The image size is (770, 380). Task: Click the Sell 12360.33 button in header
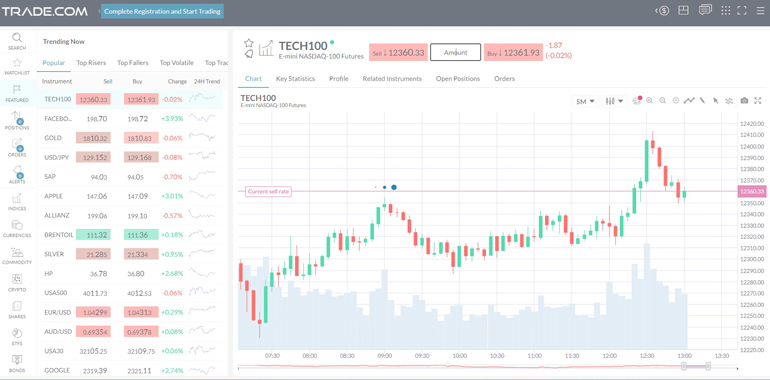(x=398, y=53)
